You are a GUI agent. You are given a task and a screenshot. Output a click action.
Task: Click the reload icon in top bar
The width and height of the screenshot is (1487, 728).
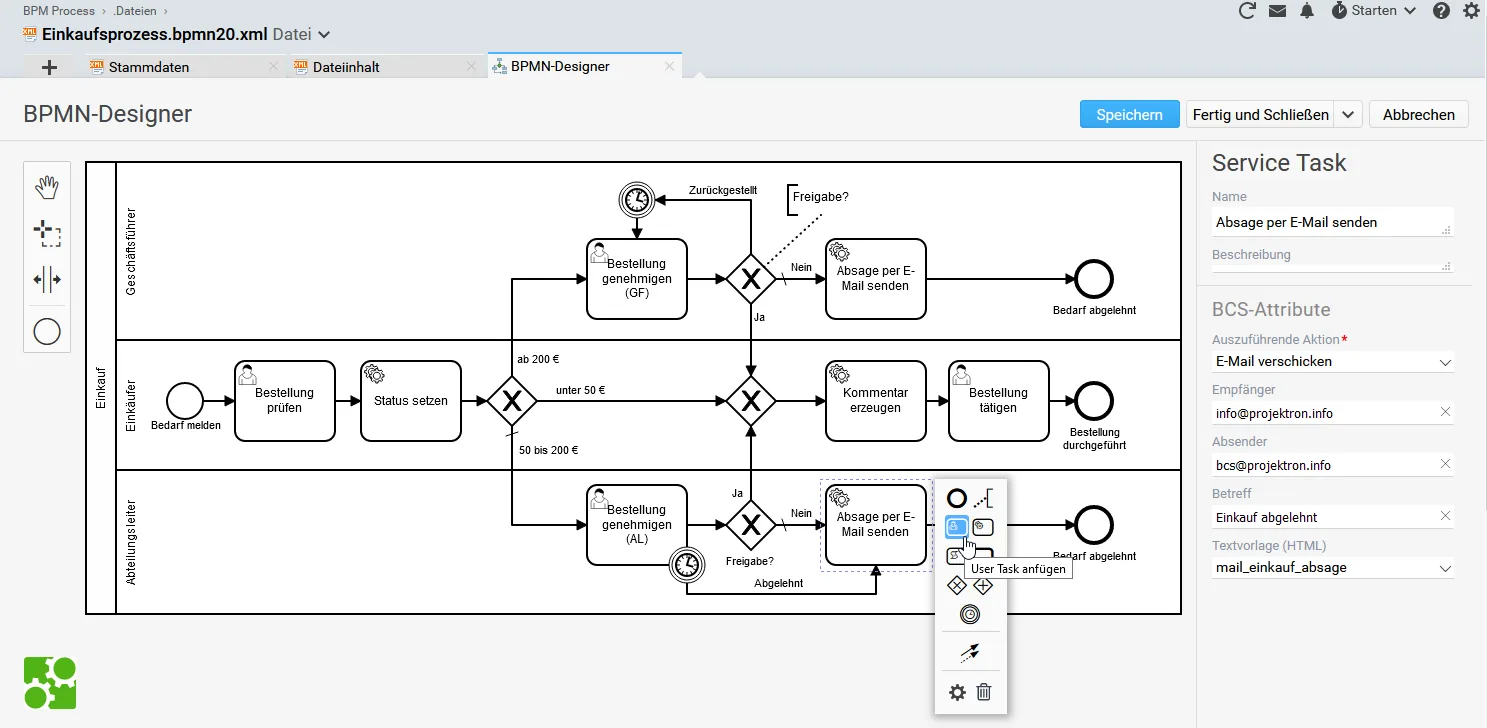pos(1247,11)
